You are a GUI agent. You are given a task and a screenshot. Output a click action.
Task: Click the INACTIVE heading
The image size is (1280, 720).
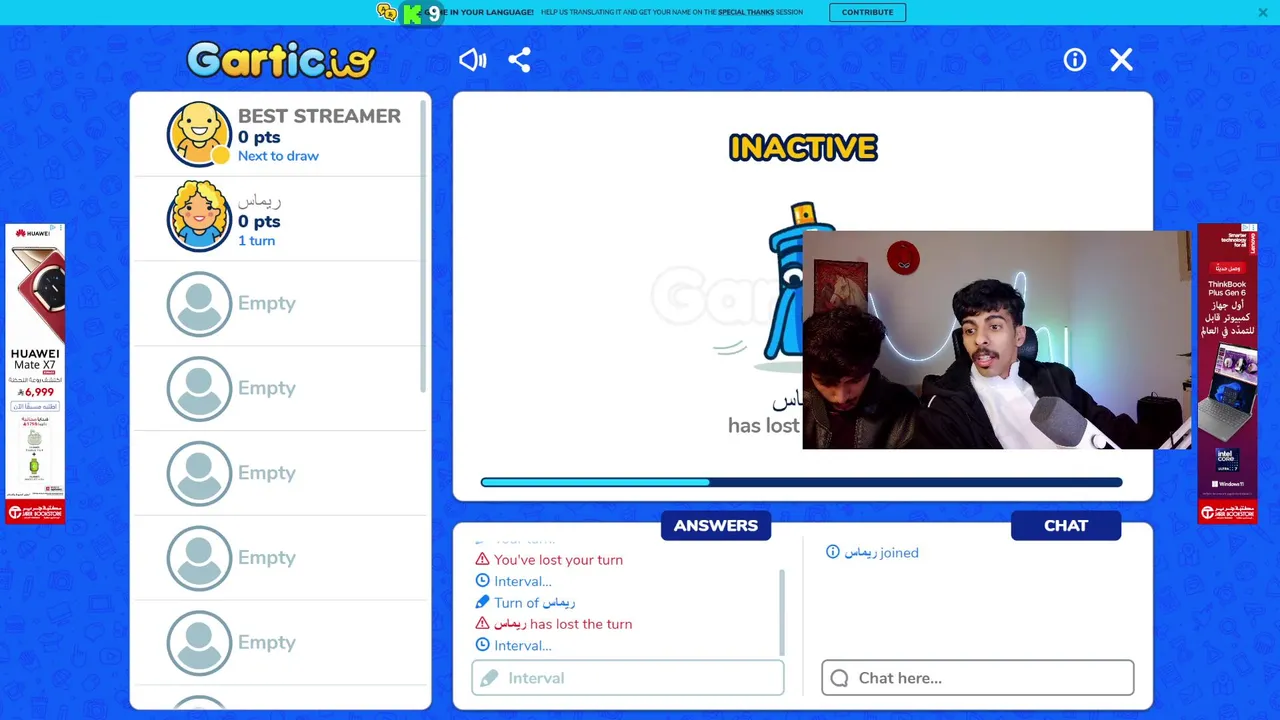point(803,148)
